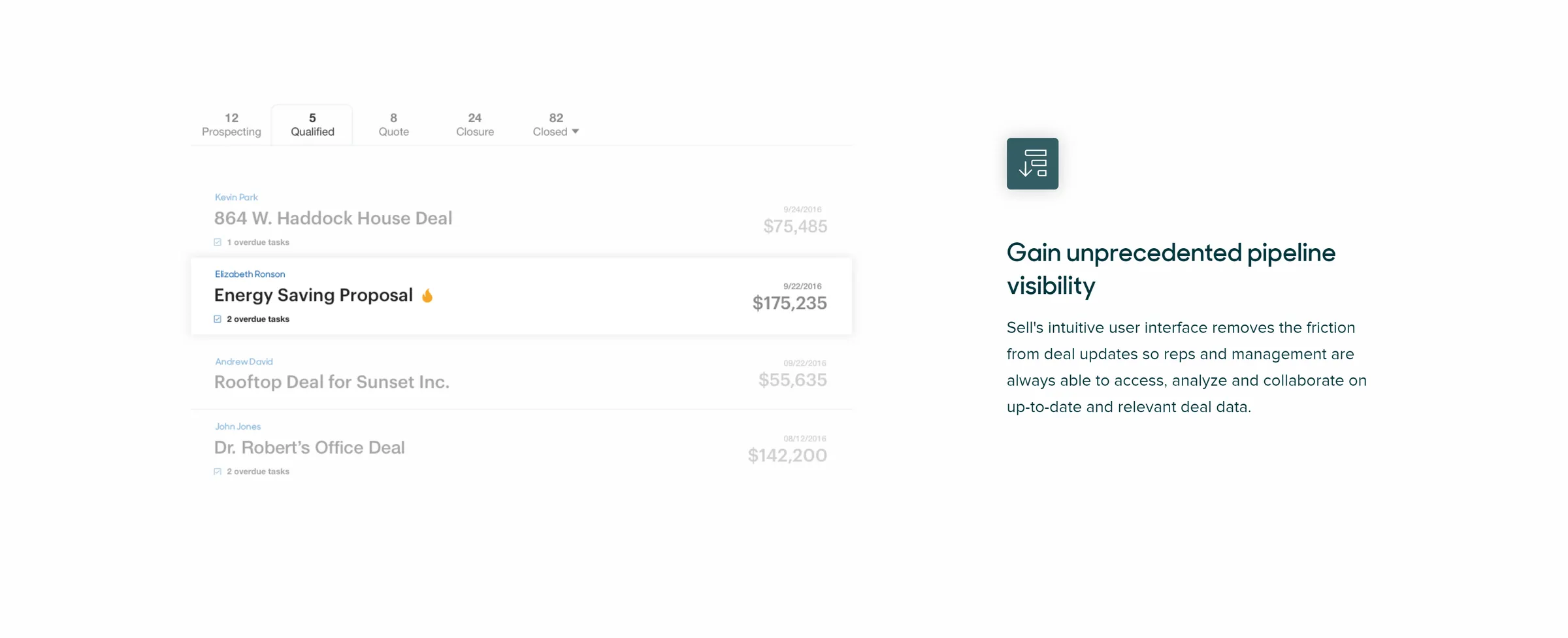Open the Closed stage dropdown arrow
Screen dimensions: 1568x638
tap(576, 131)
